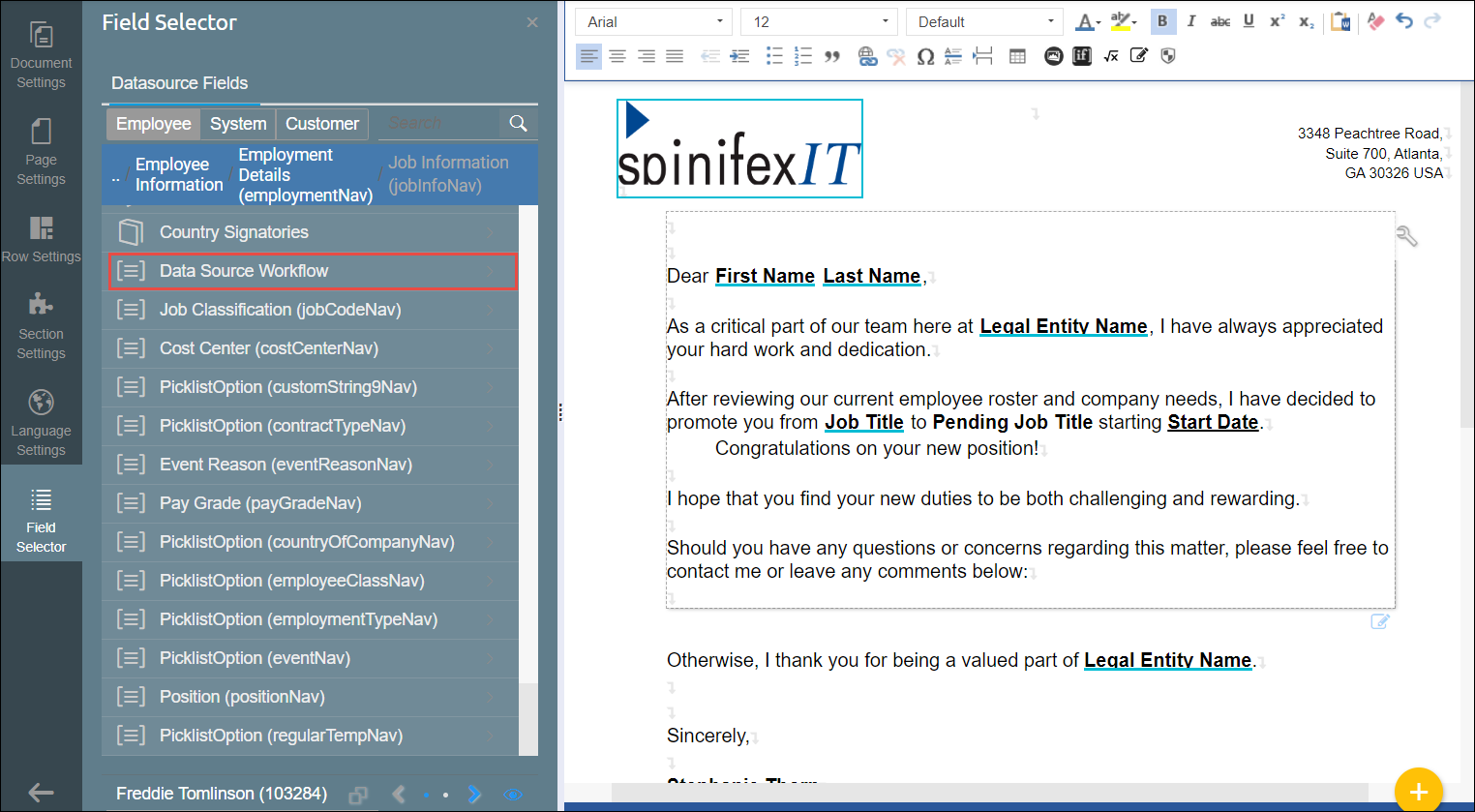1475x812 pixels.
Task: Toggle italic text formatting
Action: [1191, 21]
